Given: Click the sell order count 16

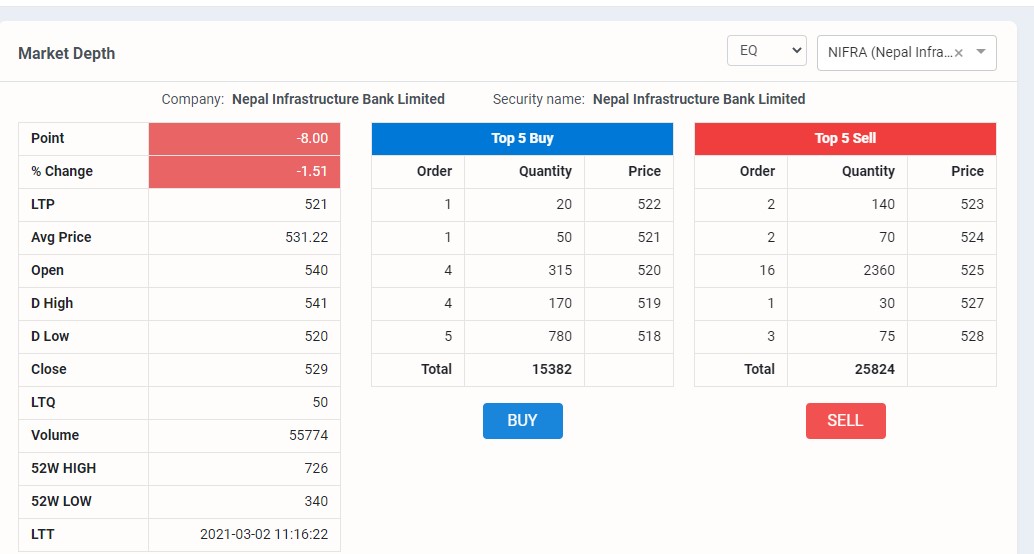Looking at the screenshot, I should point(767,270).
